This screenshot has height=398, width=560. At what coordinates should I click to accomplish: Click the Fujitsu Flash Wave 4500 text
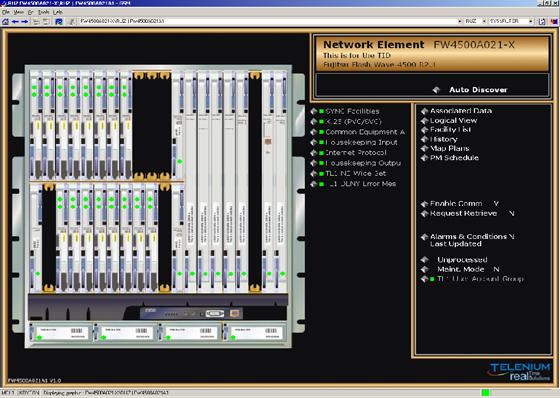379,65
